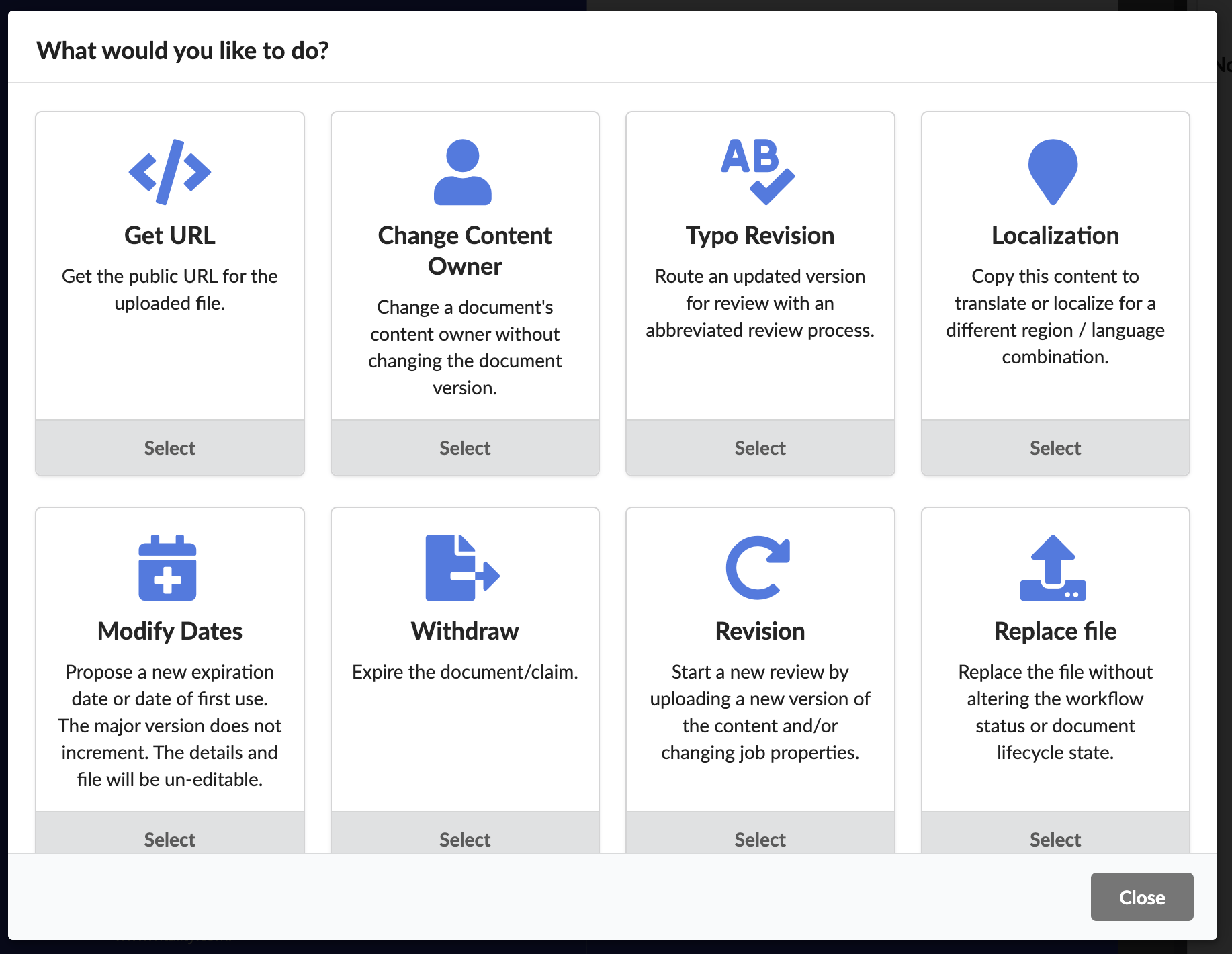Choose Select under Revision card

pyautogui.click(x=760, y=833)
